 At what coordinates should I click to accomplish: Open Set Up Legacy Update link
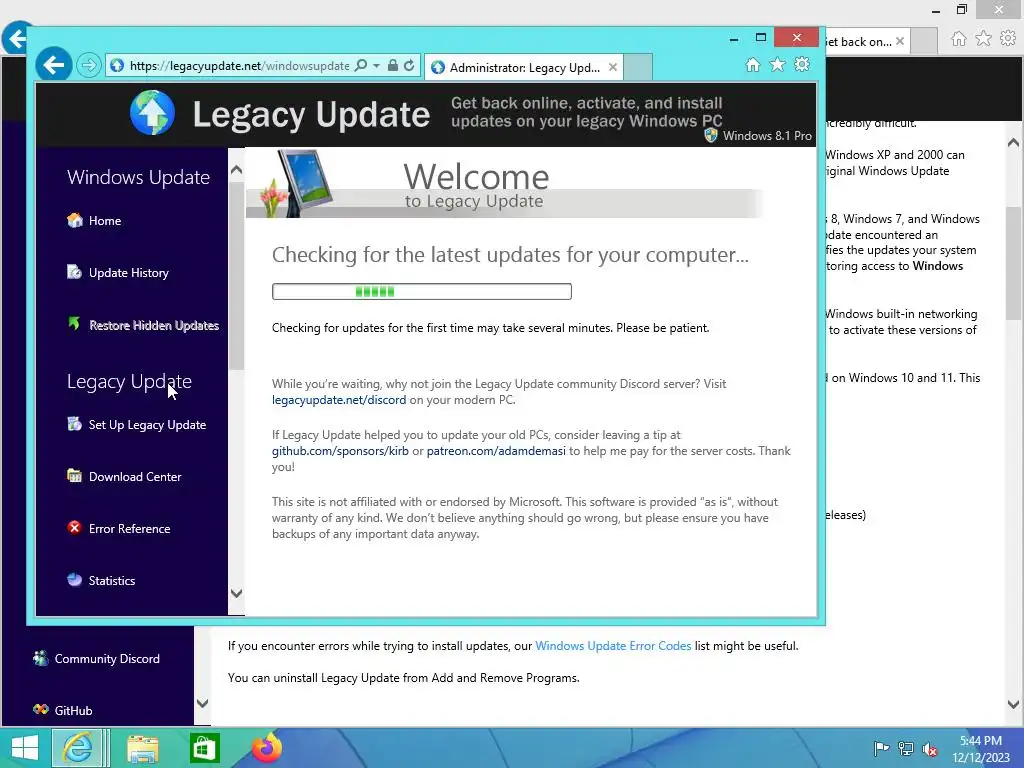coord(148,425)
